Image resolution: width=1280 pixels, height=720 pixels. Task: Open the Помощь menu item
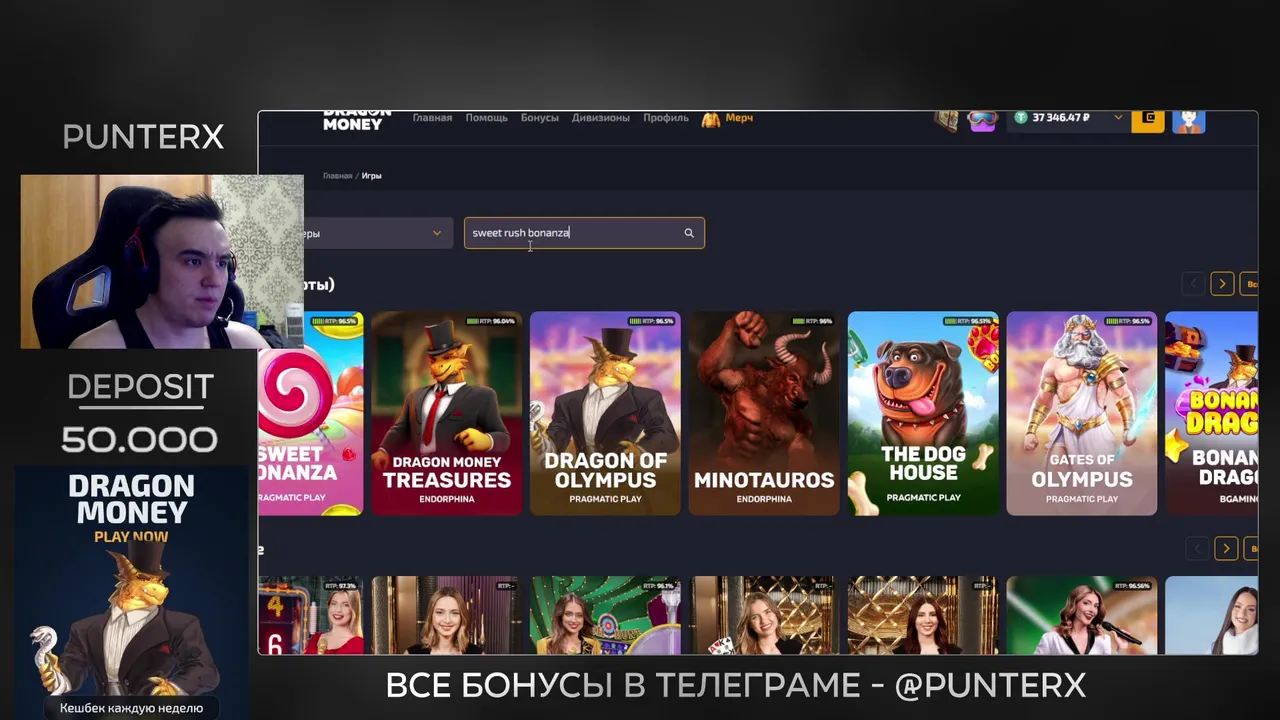pyautogui.click(x=486, y=118)
